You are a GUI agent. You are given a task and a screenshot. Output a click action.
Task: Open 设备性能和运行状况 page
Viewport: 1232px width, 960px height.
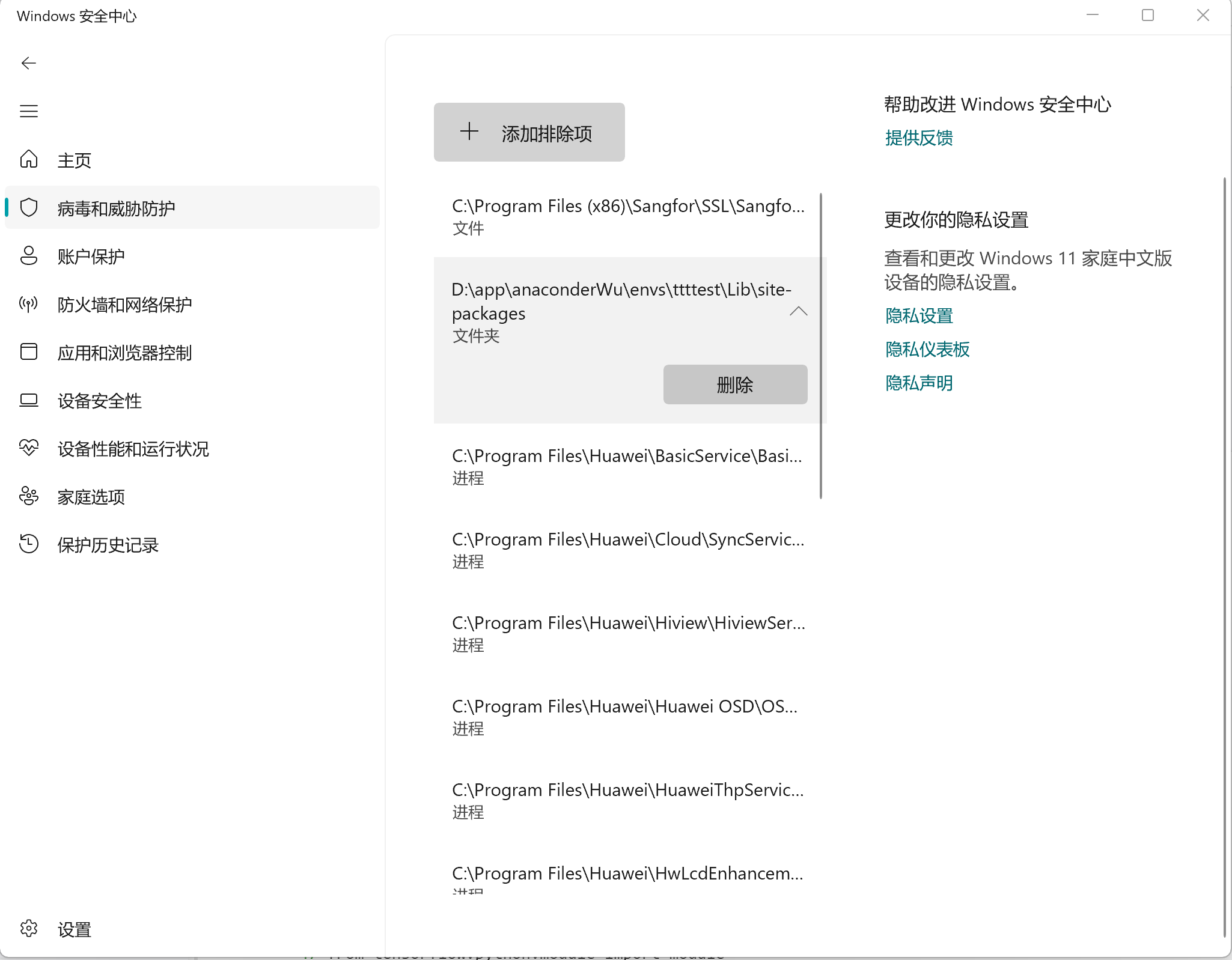[133, 449]
